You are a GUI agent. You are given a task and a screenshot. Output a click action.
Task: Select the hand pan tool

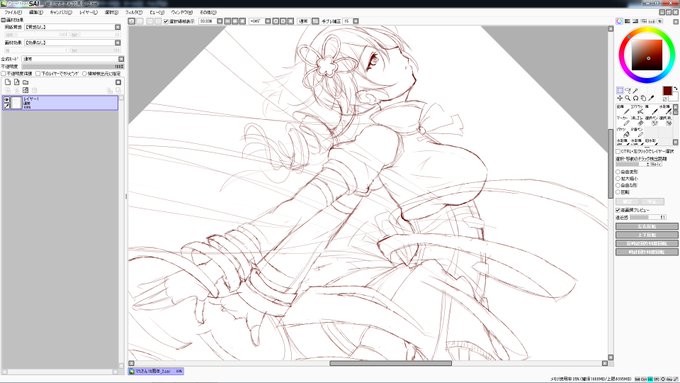pos(643,98)
